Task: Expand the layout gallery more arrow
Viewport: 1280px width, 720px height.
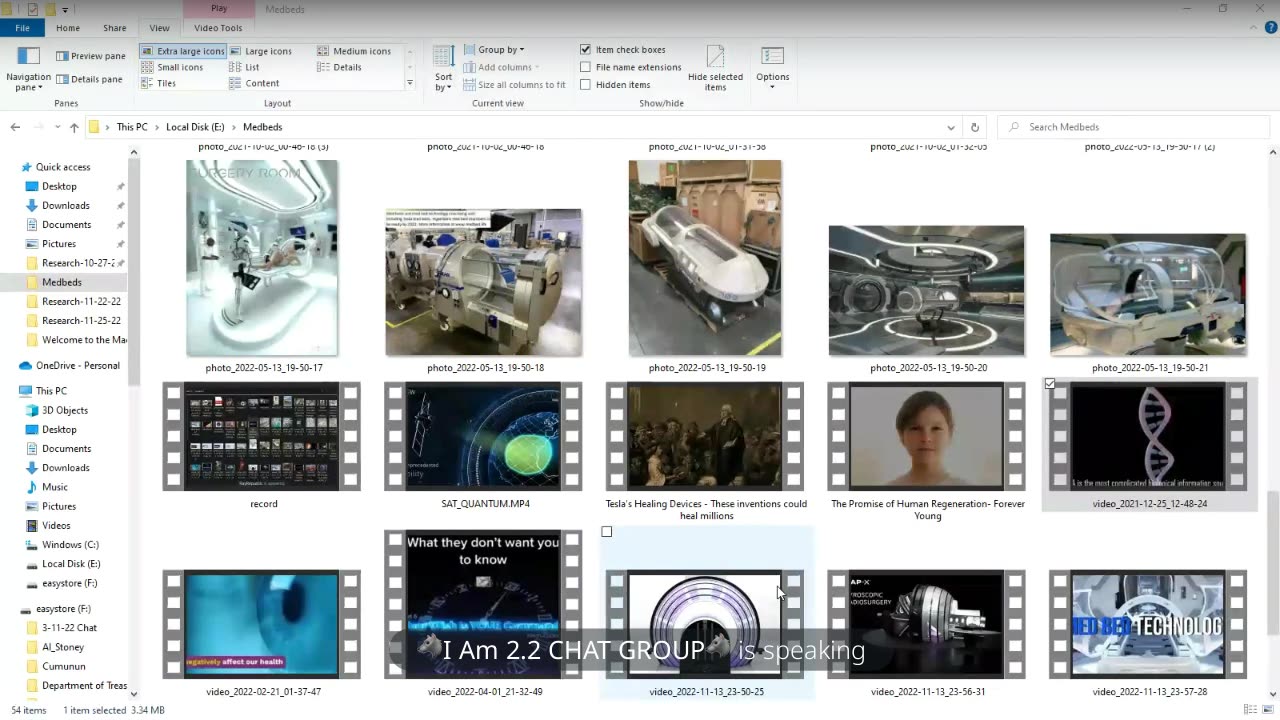Action: (x=409, y=83)
